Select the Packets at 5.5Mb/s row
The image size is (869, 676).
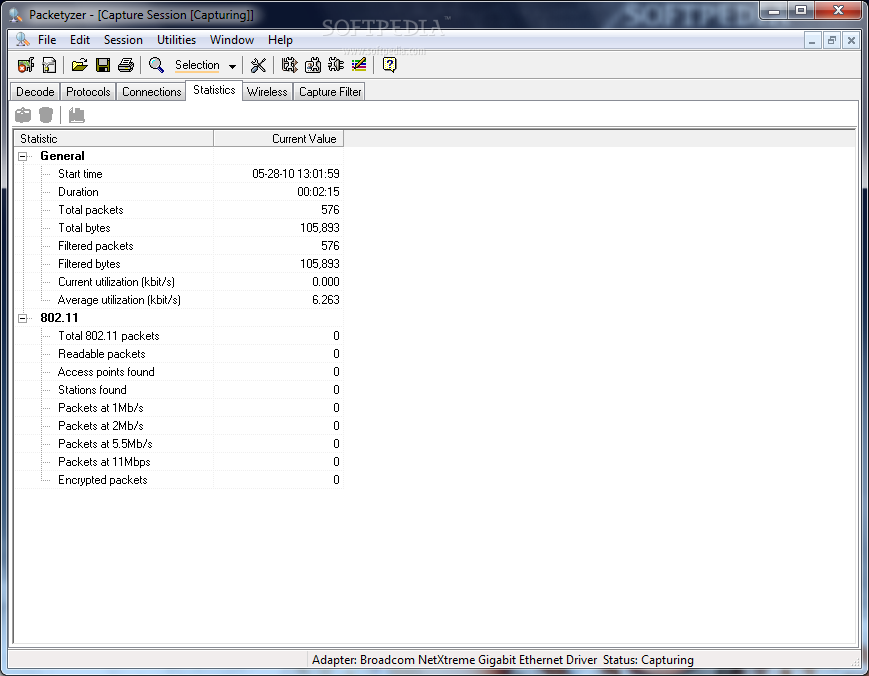pos(178,444)
